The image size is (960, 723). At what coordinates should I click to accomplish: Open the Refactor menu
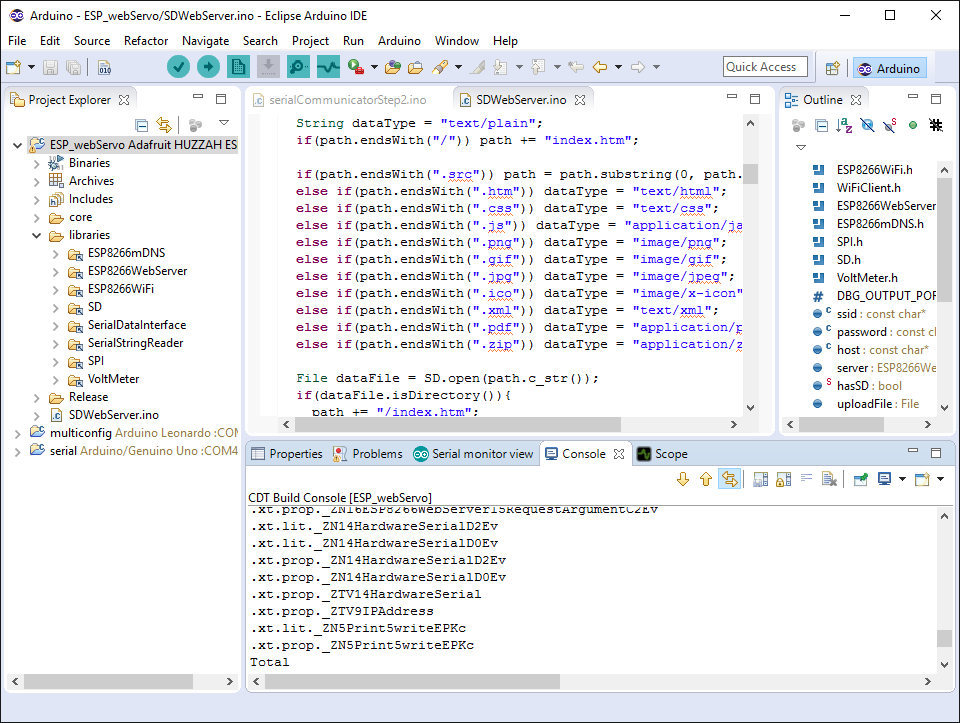coord(146,41)
